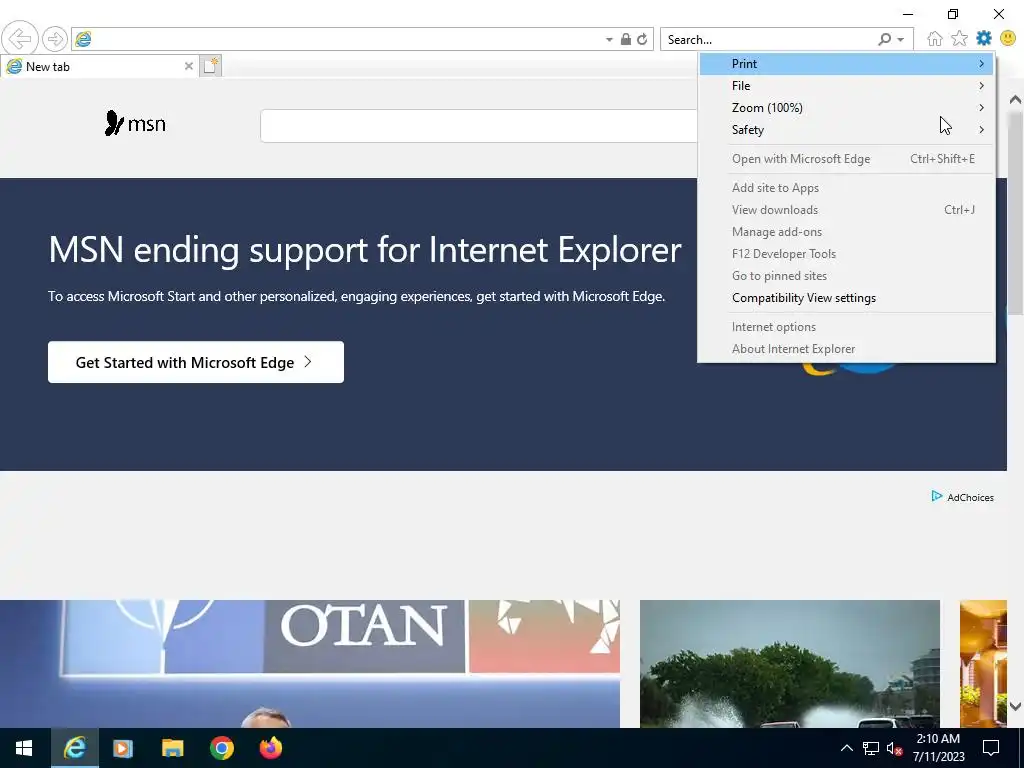Click the AdChoices link
The height and width of the screenshot is (768, 1024).
(970, 497)
